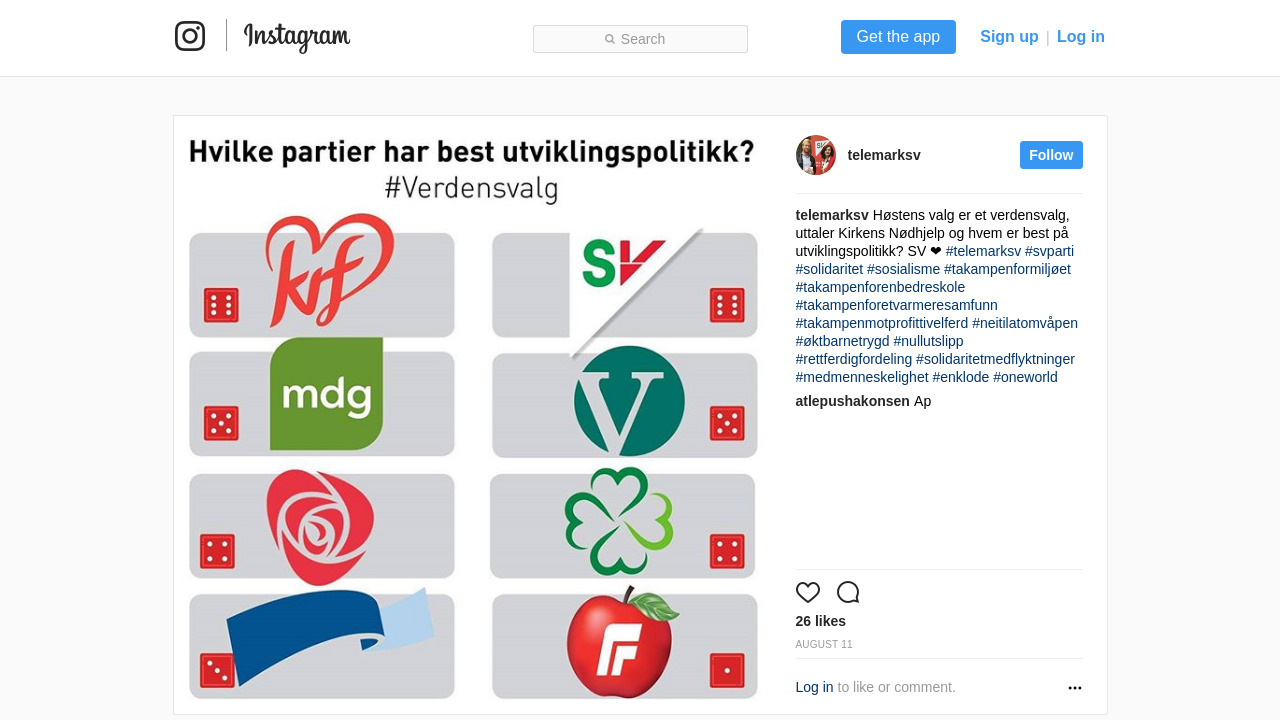The height and width of the screenshot is (720, 1280).
Task: Follow the telemarksv account
Action: tap(1051, 155)
